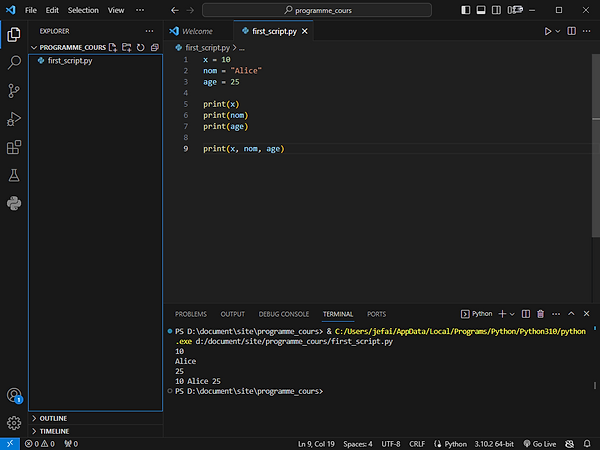Open the Manage gear menu
This screenshot has height=450, width=600.
pos(14,423)
